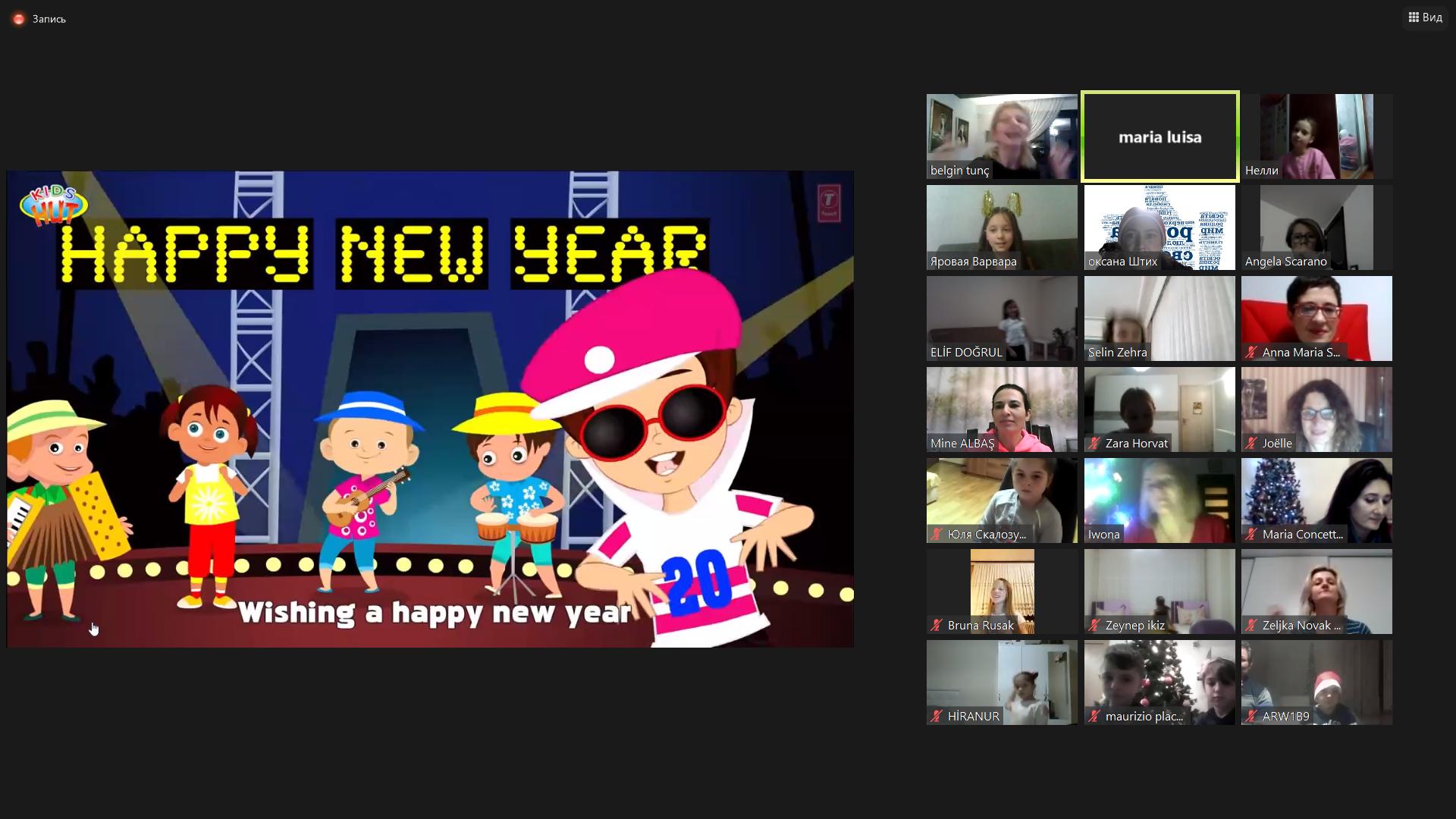Click muted microphone icon beside Maria Concett...
1456x819 pixels.
point(1251,535)
